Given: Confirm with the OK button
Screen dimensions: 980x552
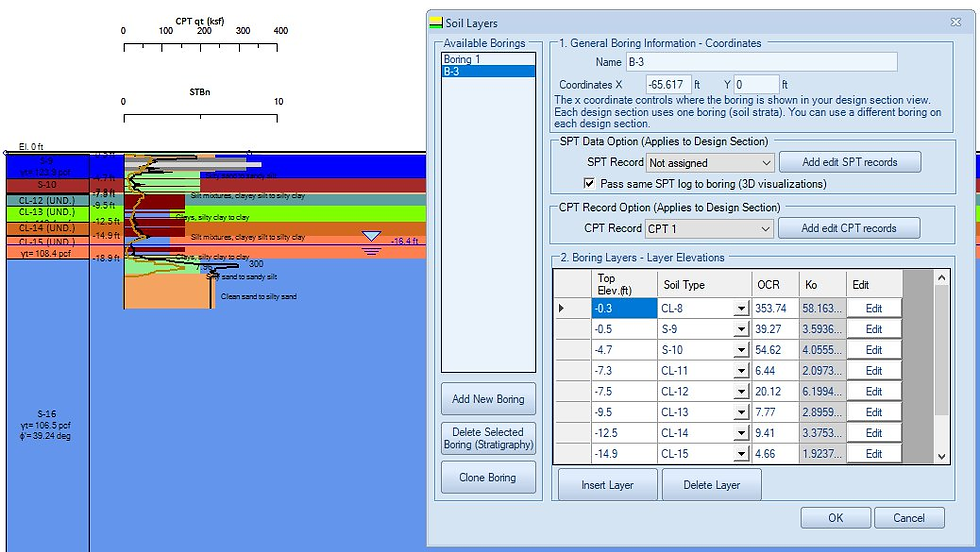Looking at the screenshot, I should [x=836, y=518].
